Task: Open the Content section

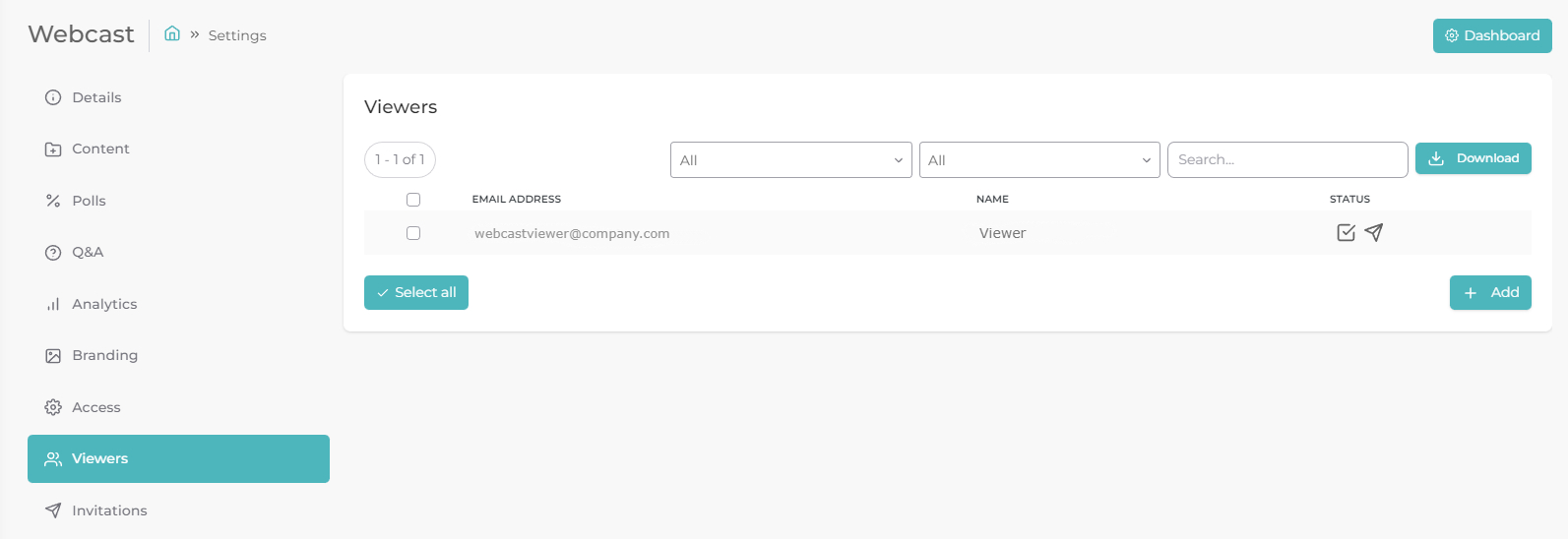Action: (178, 149)
